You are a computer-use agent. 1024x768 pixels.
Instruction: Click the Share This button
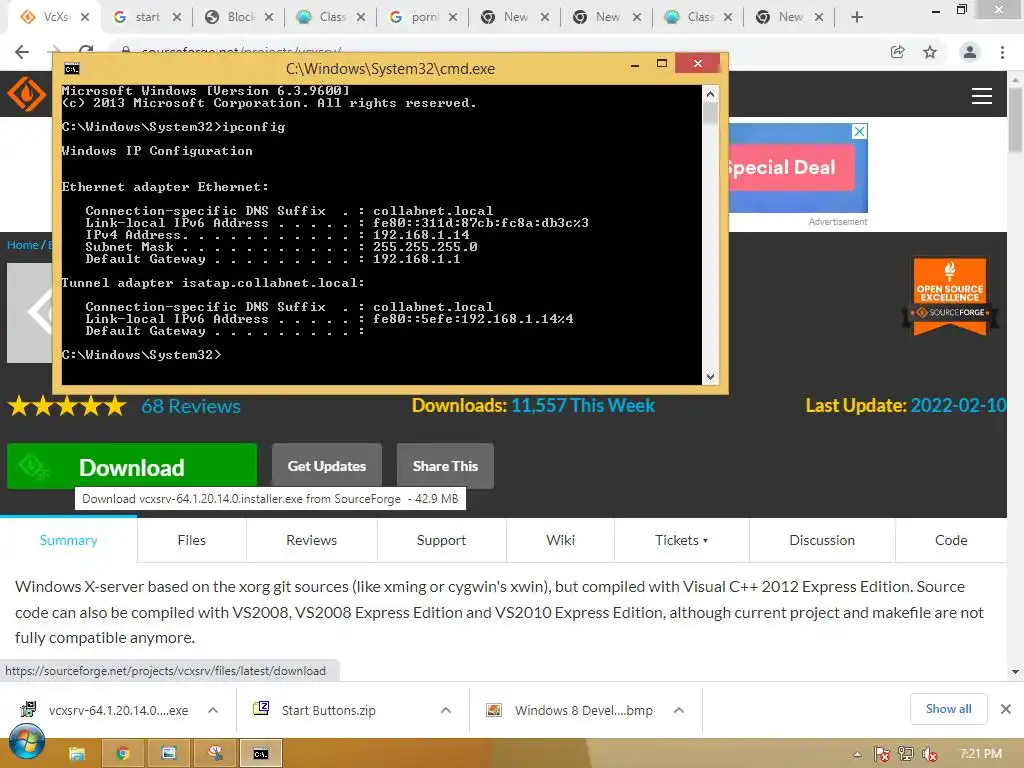[445, 466]
